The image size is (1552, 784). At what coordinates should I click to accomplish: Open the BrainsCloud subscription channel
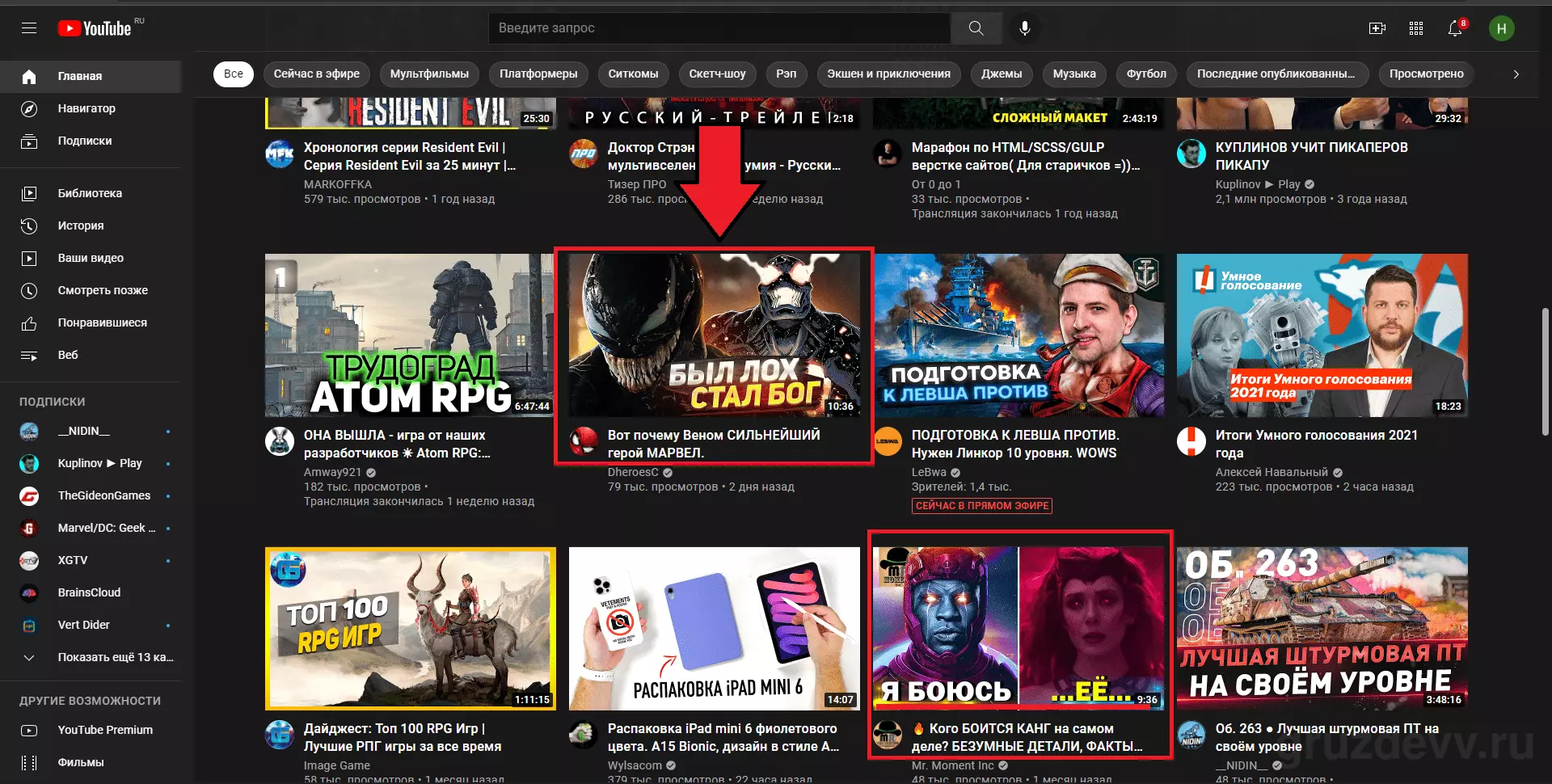click(x=91, y=592)
